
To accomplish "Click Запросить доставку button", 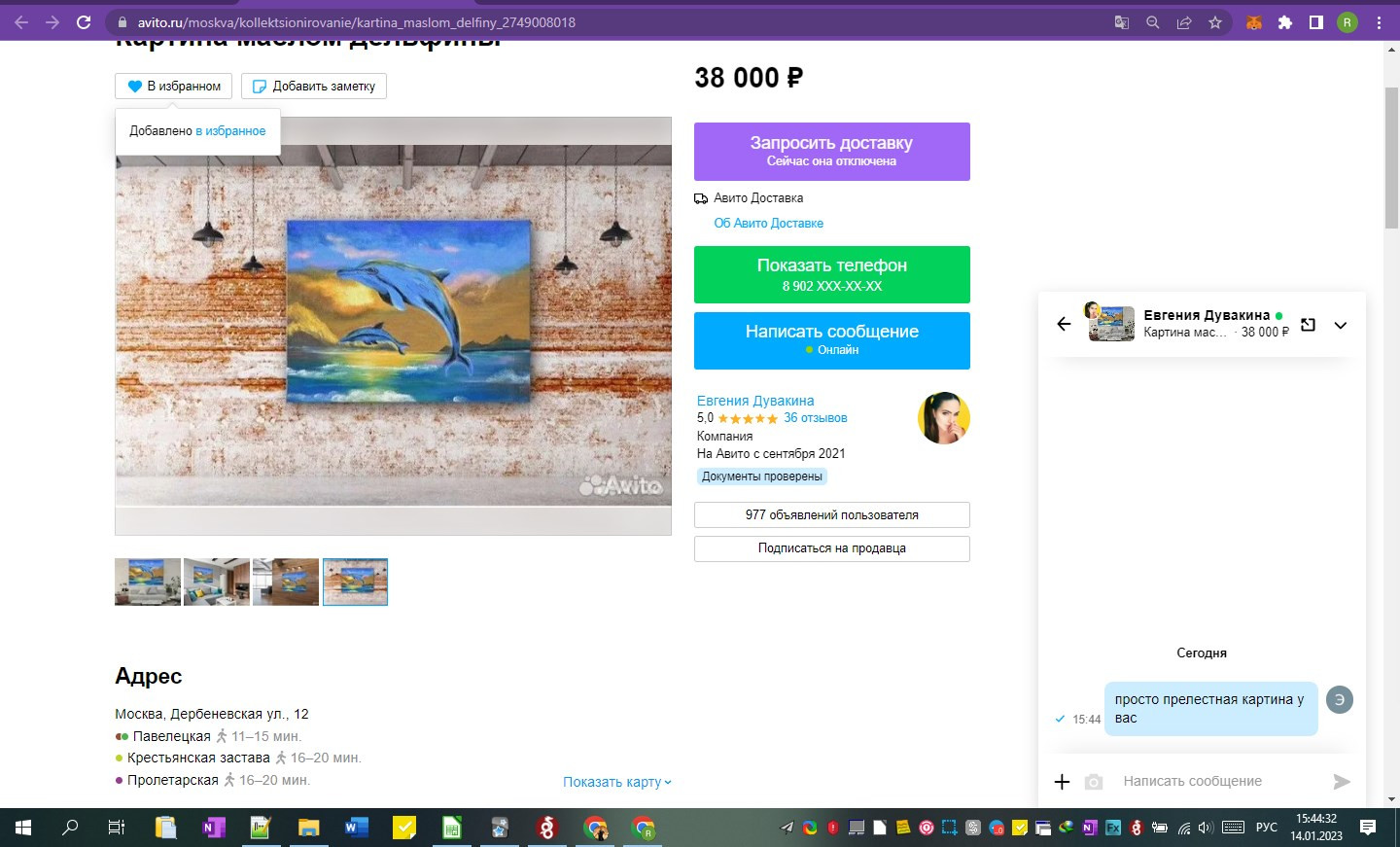I will tap(832, 151).
